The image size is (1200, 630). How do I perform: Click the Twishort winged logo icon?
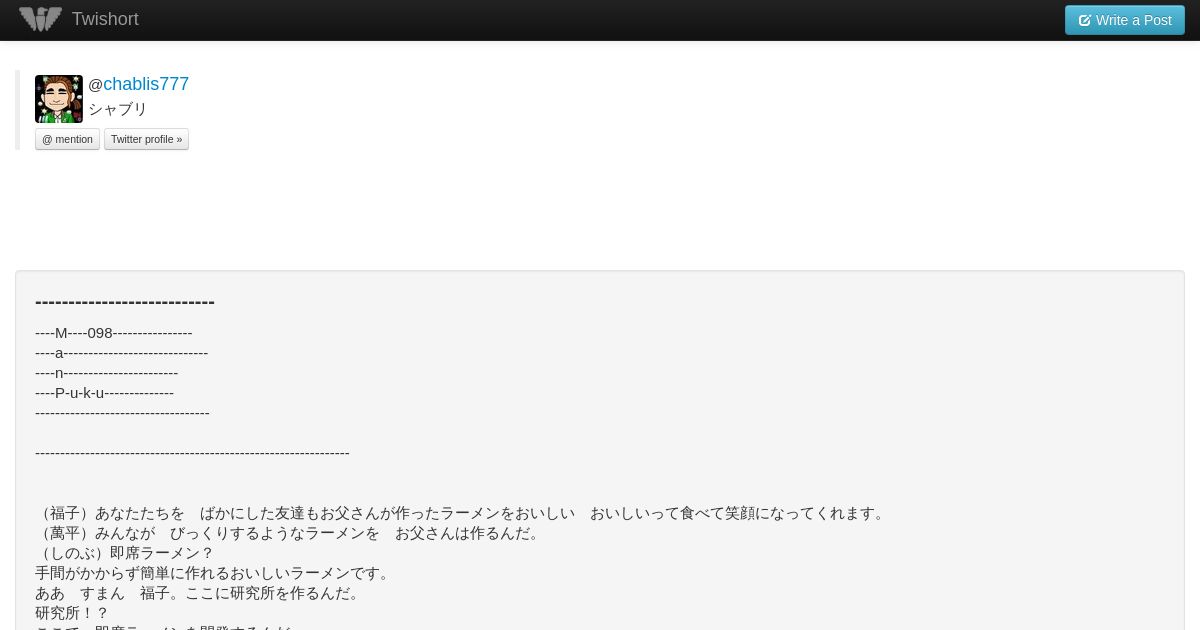click(x=40, y=19)
